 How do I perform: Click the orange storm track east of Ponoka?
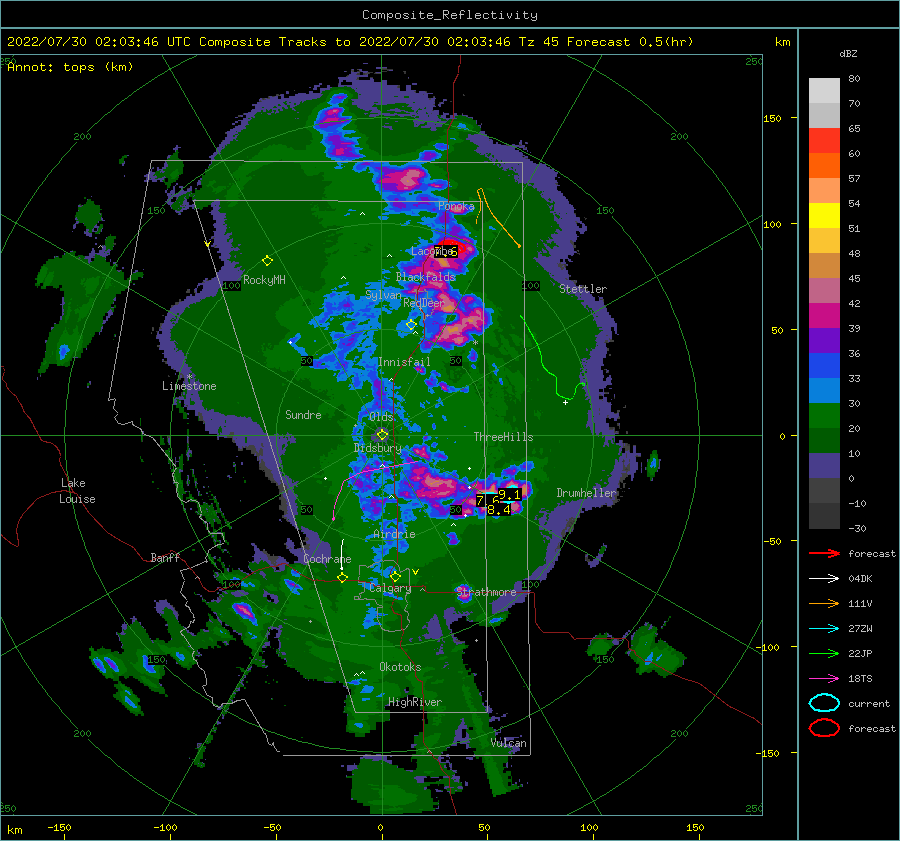point(497,217)
